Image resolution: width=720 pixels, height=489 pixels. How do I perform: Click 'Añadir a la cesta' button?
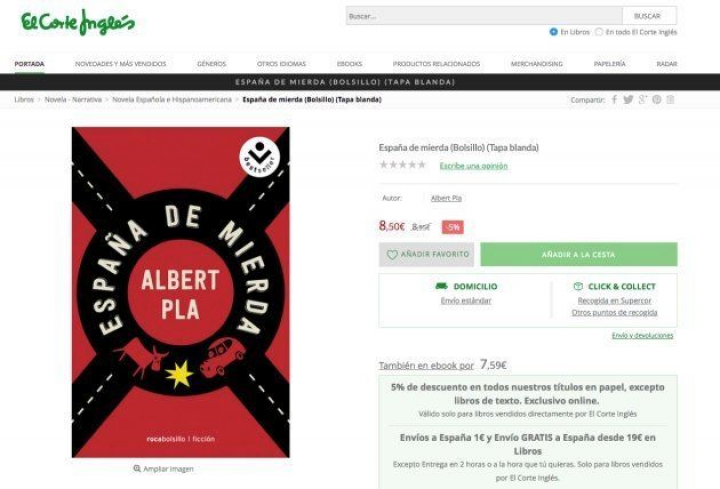[579, 254]
